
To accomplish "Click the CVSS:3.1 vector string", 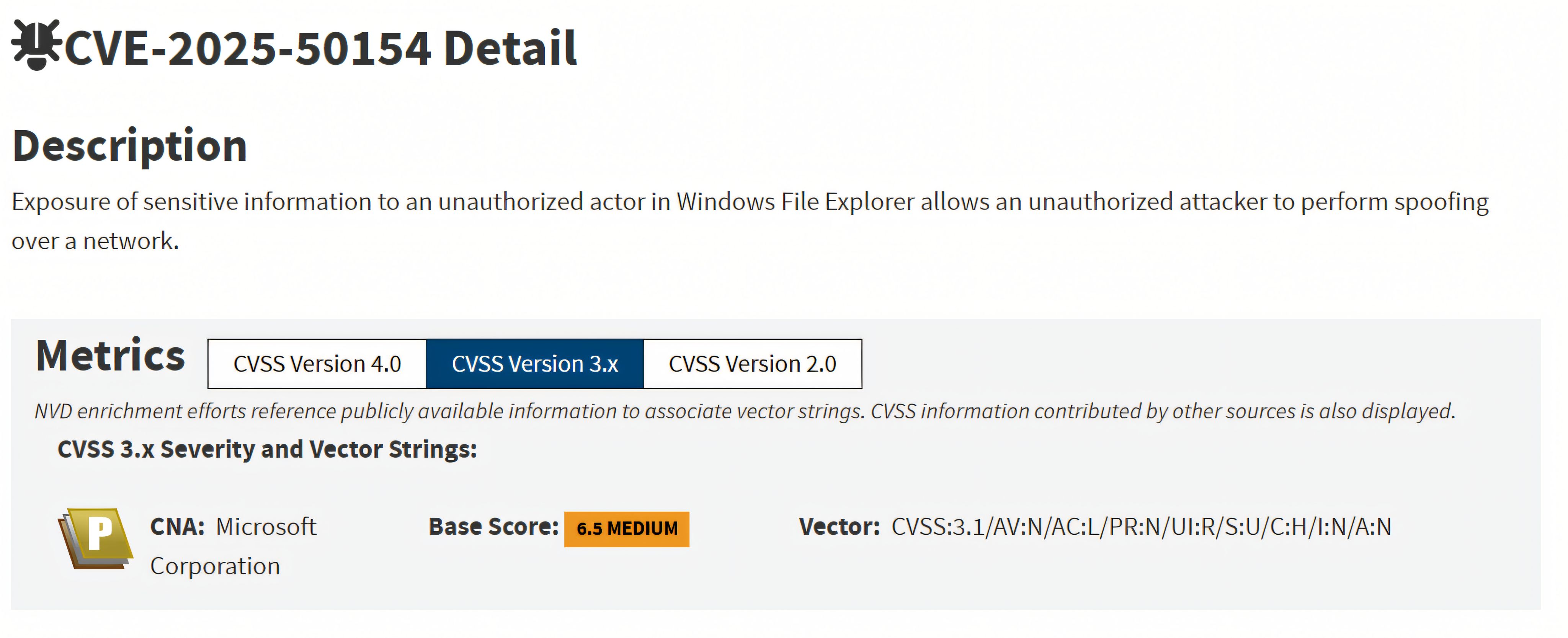I will (x=1141, y=527).
